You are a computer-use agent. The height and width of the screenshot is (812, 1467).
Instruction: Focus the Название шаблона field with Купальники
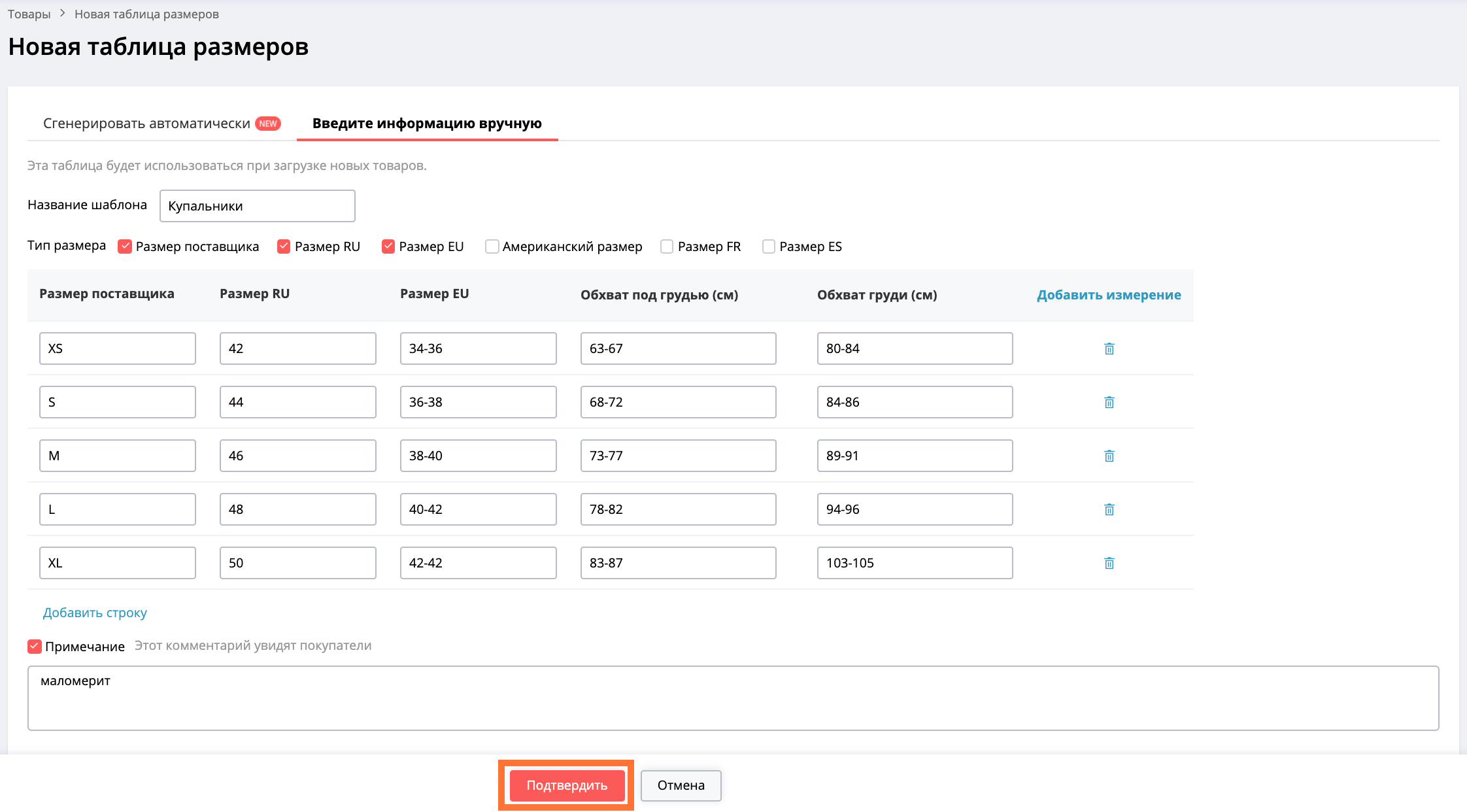point(258,206)
